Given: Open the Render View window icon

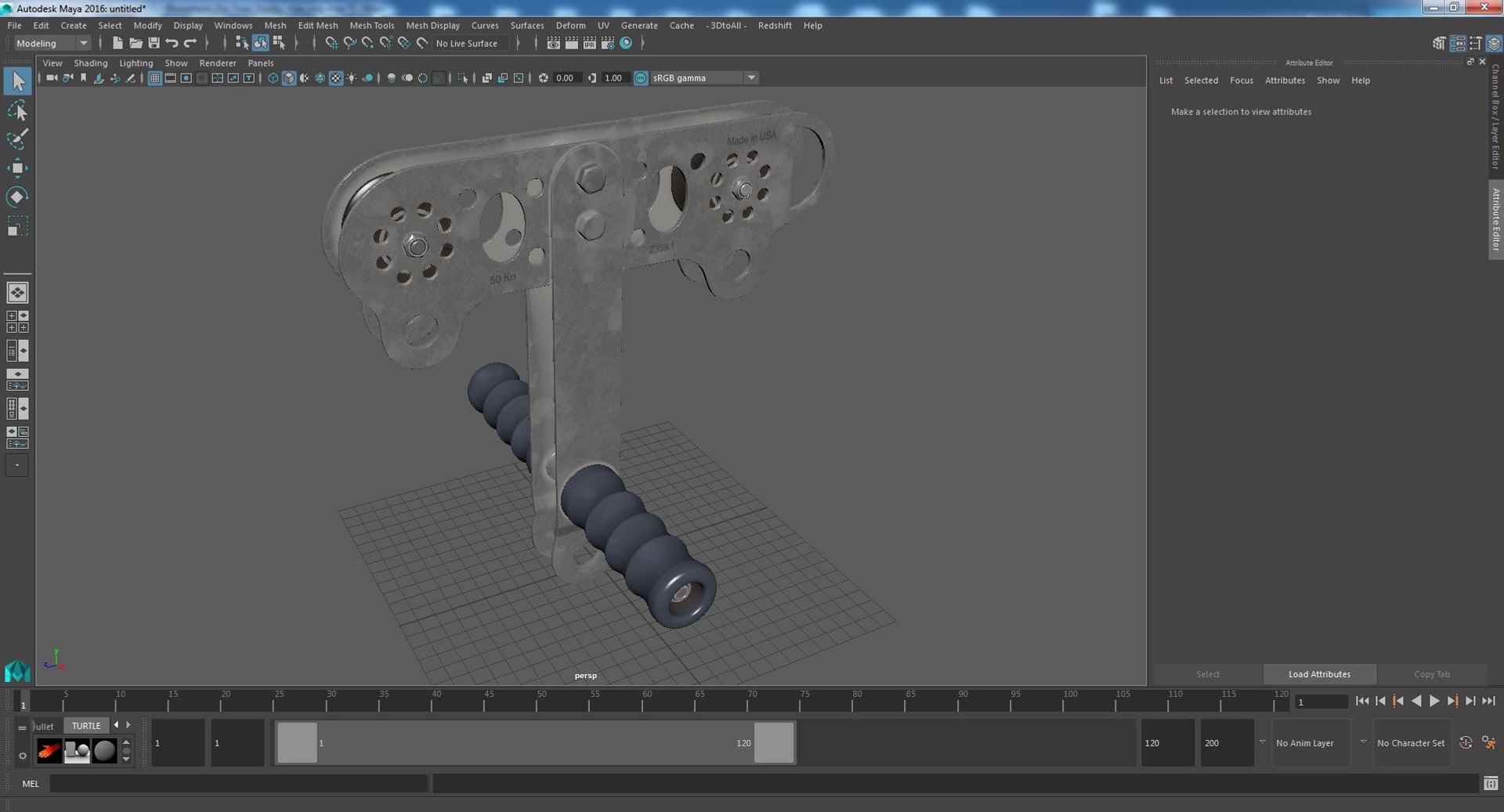Looking at the screenshot, I should pos(554,43).
